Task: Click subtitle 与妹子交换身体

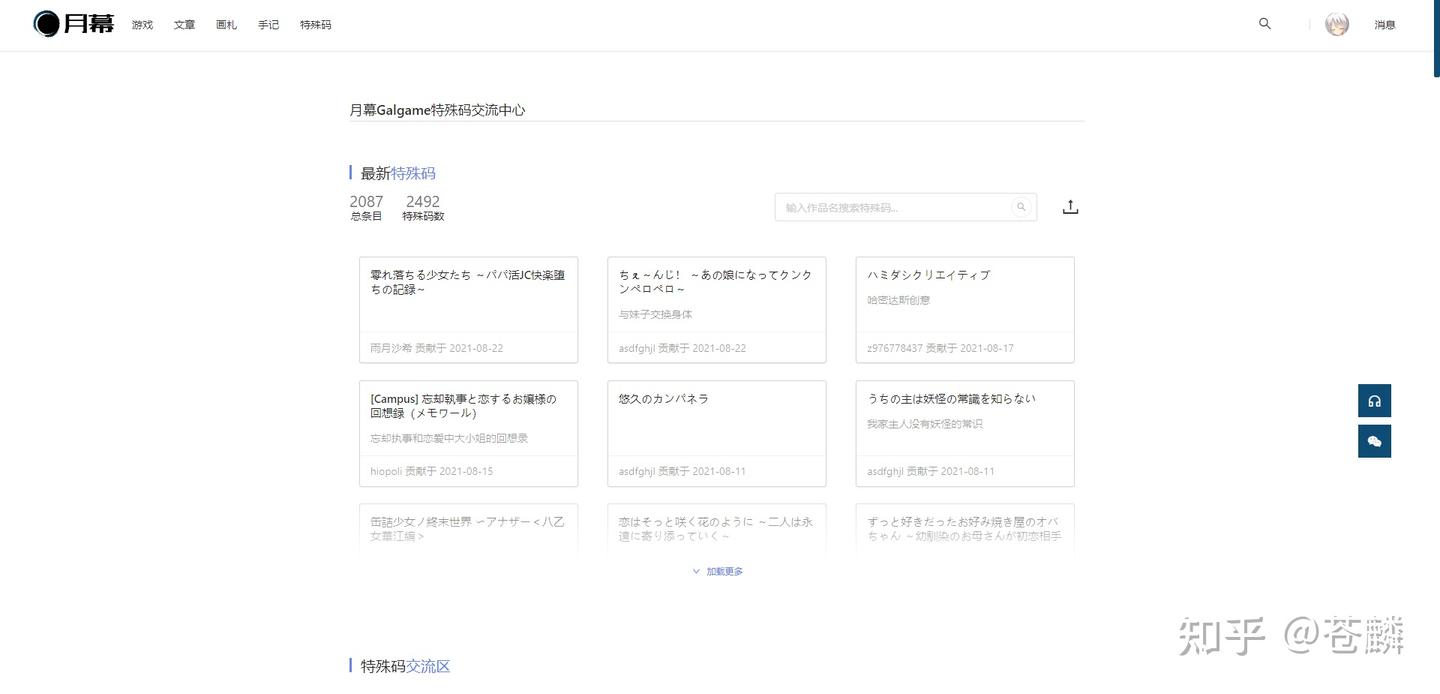Action: point(655,314)
